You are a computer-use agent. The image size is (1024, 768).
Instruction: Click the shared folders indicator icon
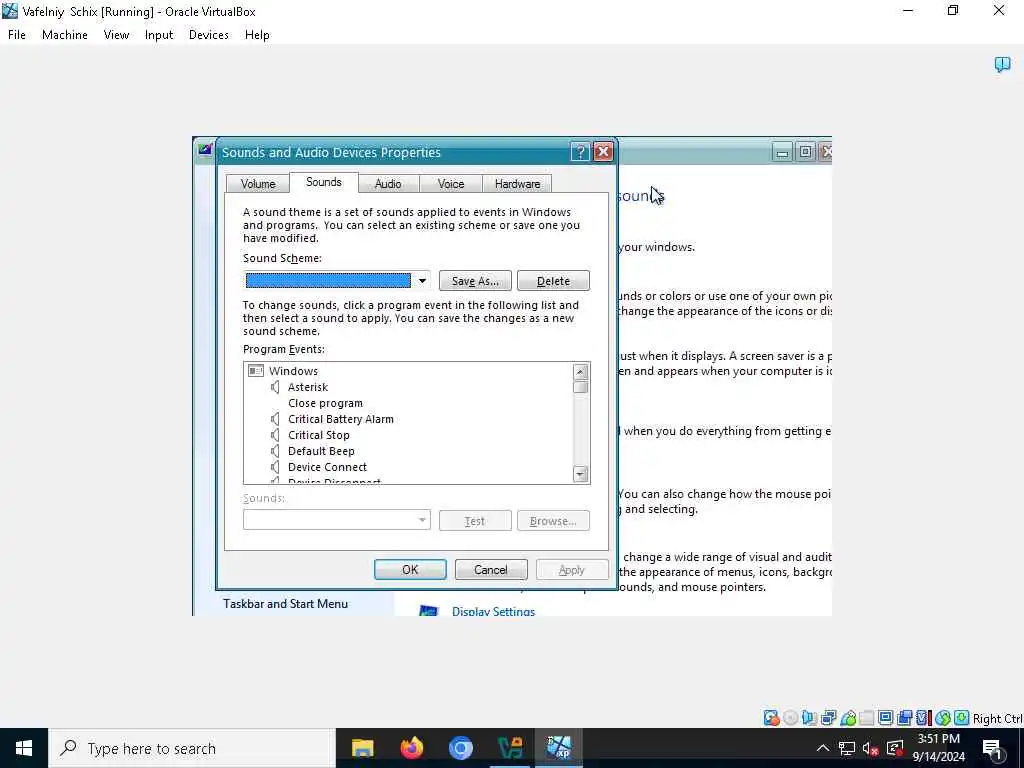867,718
